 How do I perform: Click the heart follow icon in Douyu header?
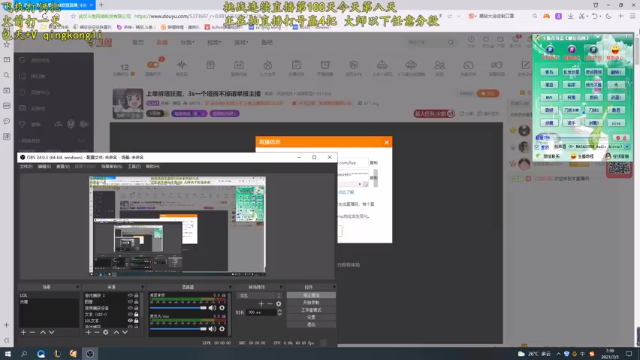click(x=486, y=40)
